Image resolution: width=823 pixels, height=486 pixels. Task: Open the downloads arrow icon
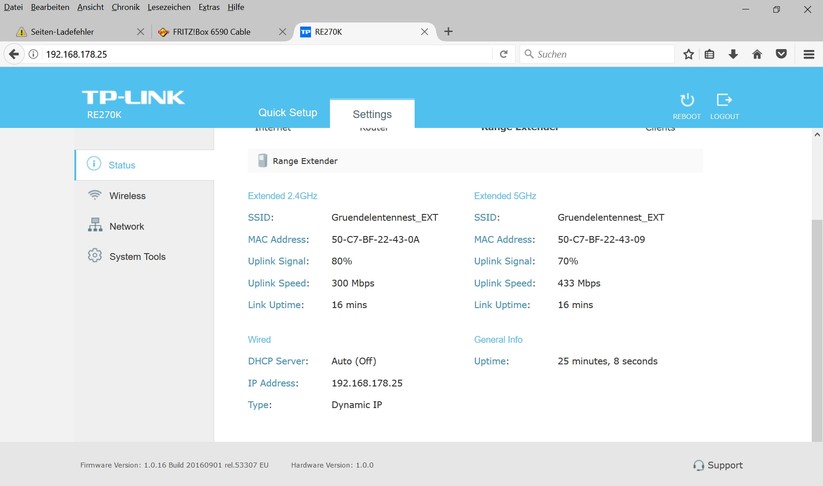(x=733, y=54)
